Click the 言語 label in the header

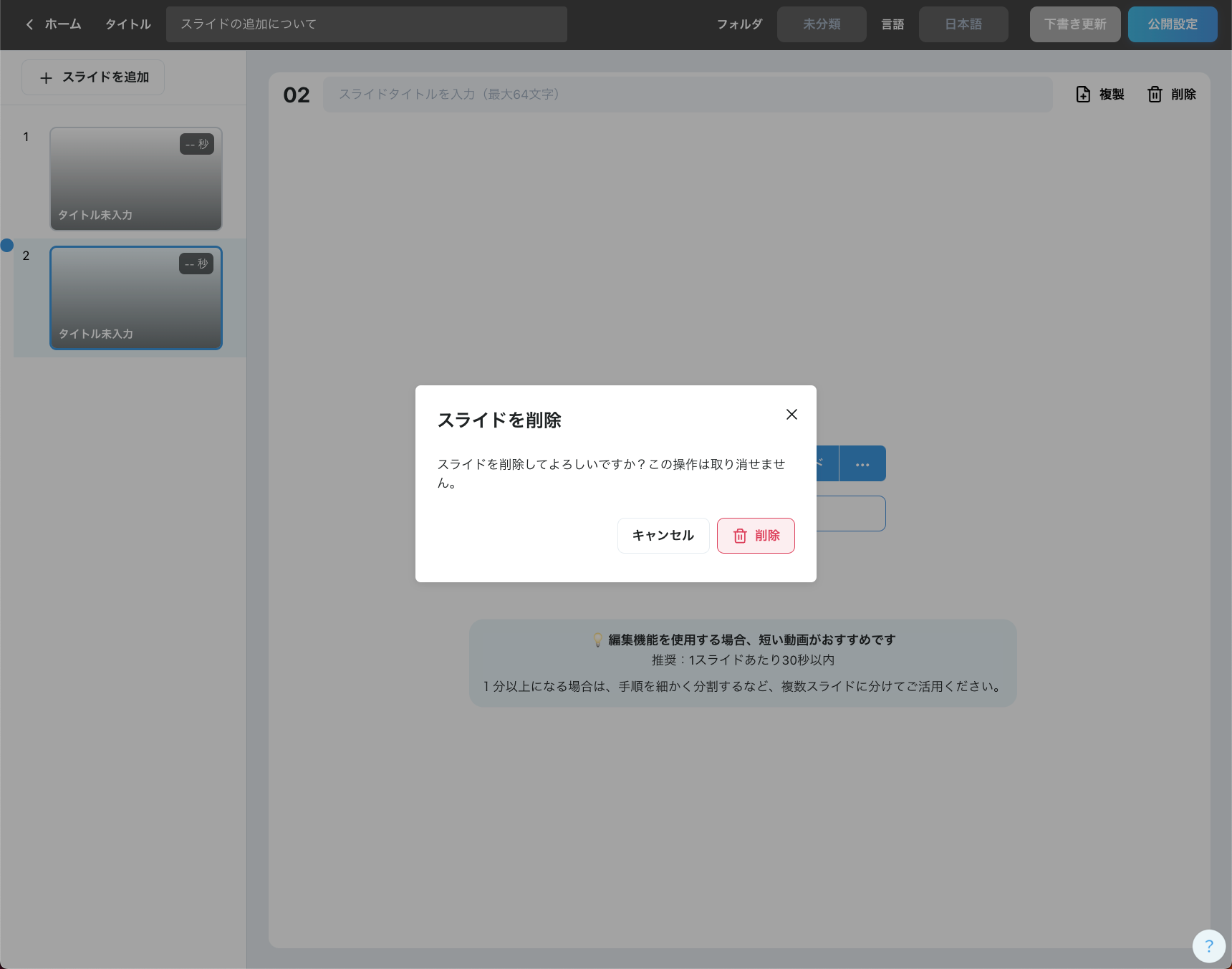tap(892, 24)
